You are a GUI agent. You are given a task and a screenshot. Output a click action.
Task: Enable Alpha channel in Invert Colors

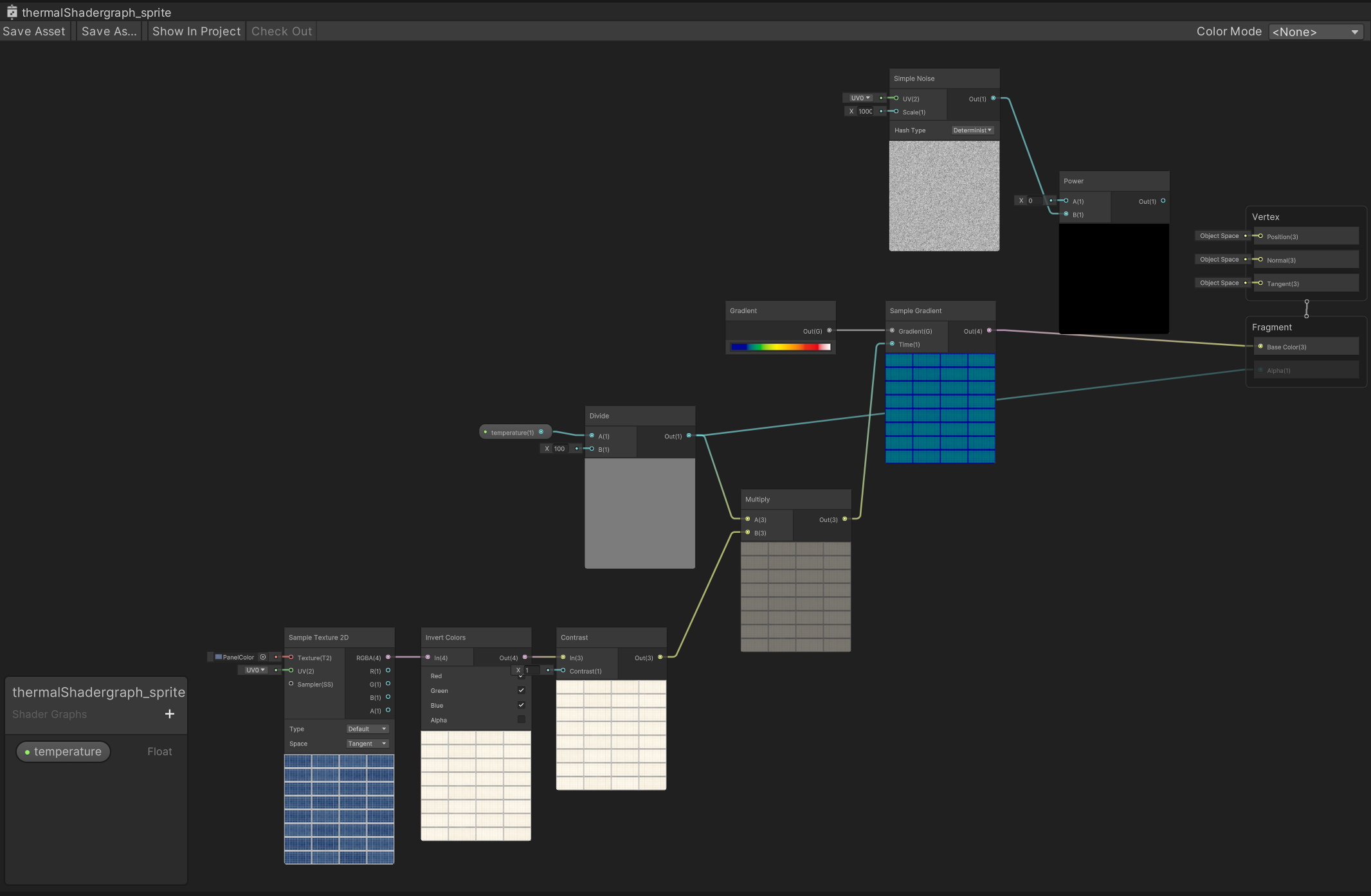pyautogui.click(x=521, y=720)
